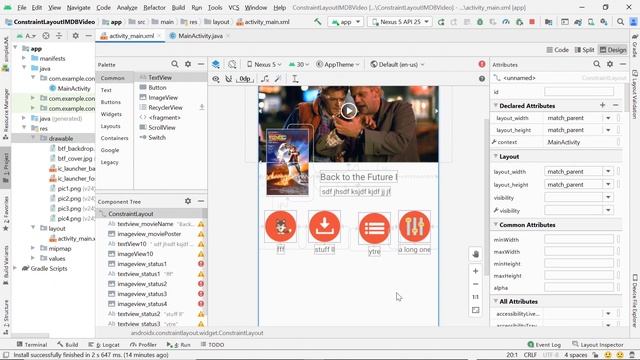Open the app run configuration dropdown

click(345, 22)
